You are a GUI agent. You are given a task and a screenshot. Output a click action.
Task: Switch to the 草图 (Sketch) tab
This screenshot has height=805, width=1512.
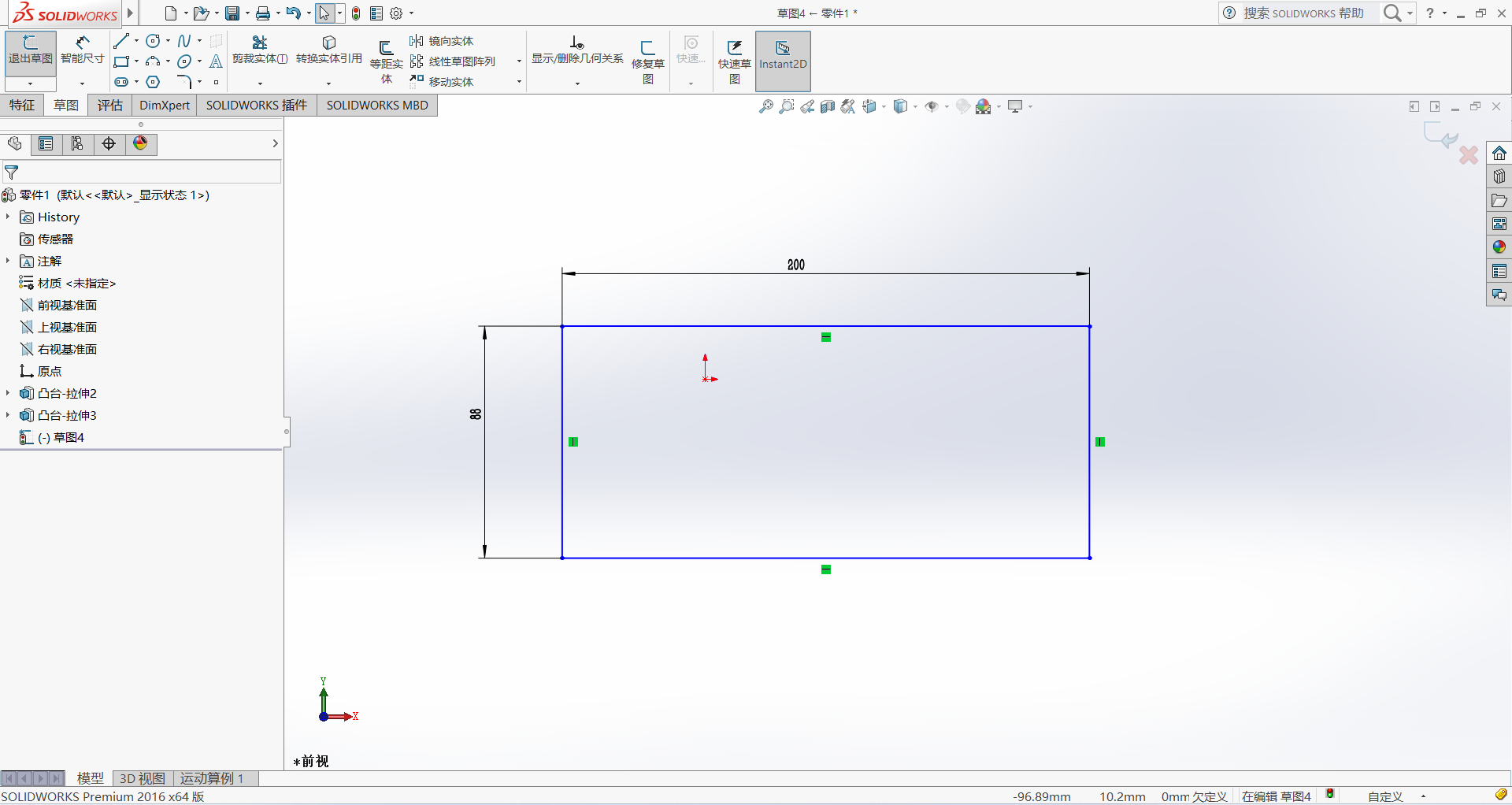coord(66,105)
